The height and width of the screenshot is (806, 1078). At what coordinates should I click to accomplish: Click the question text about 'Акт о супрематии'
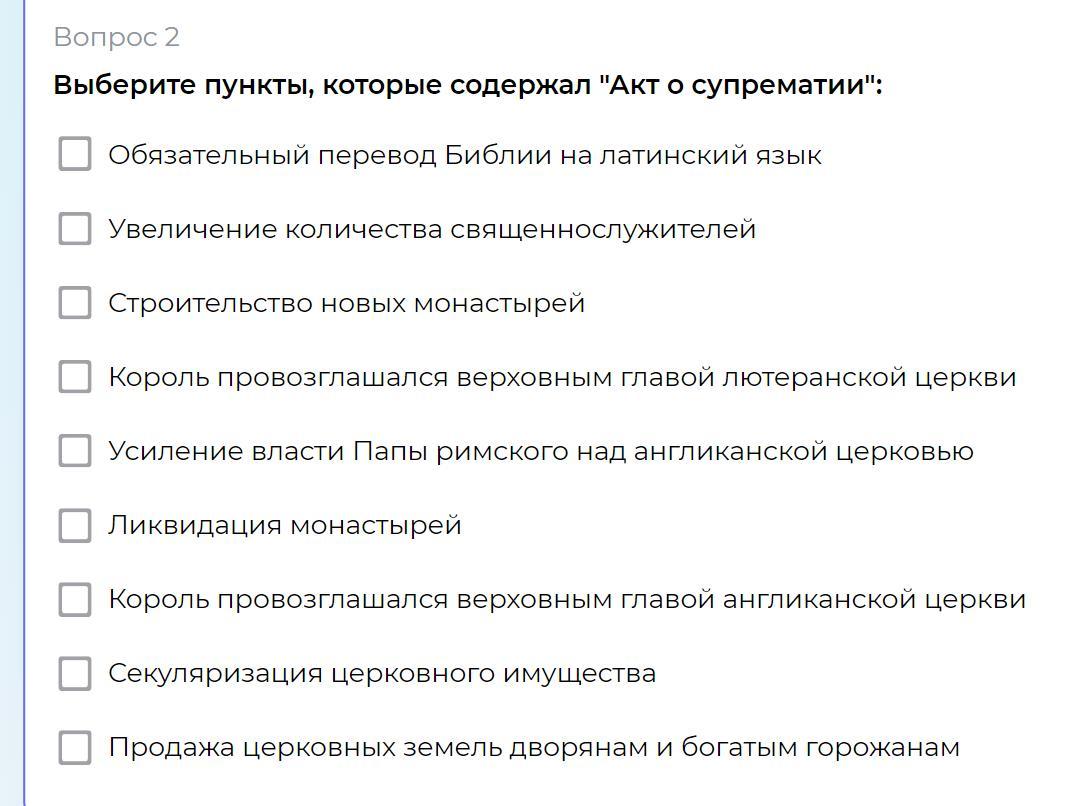[468, 86]
